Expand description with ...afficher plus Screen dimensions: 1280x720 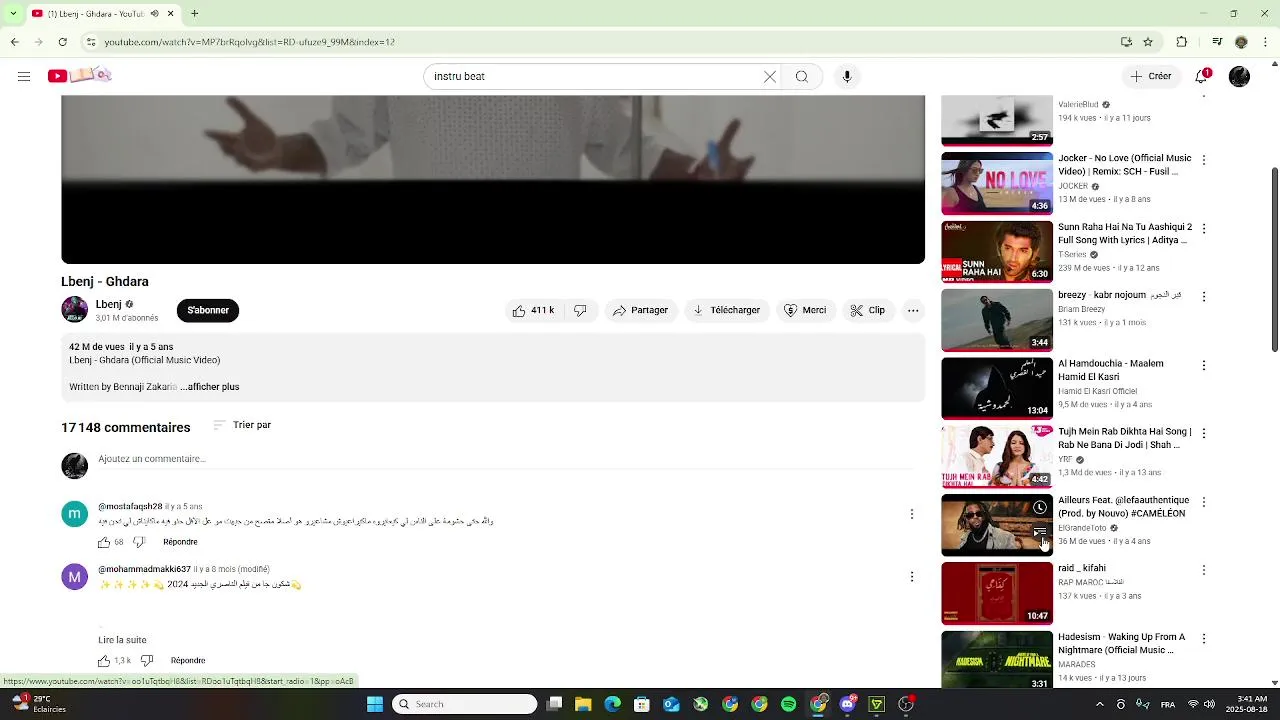(210, 387)
